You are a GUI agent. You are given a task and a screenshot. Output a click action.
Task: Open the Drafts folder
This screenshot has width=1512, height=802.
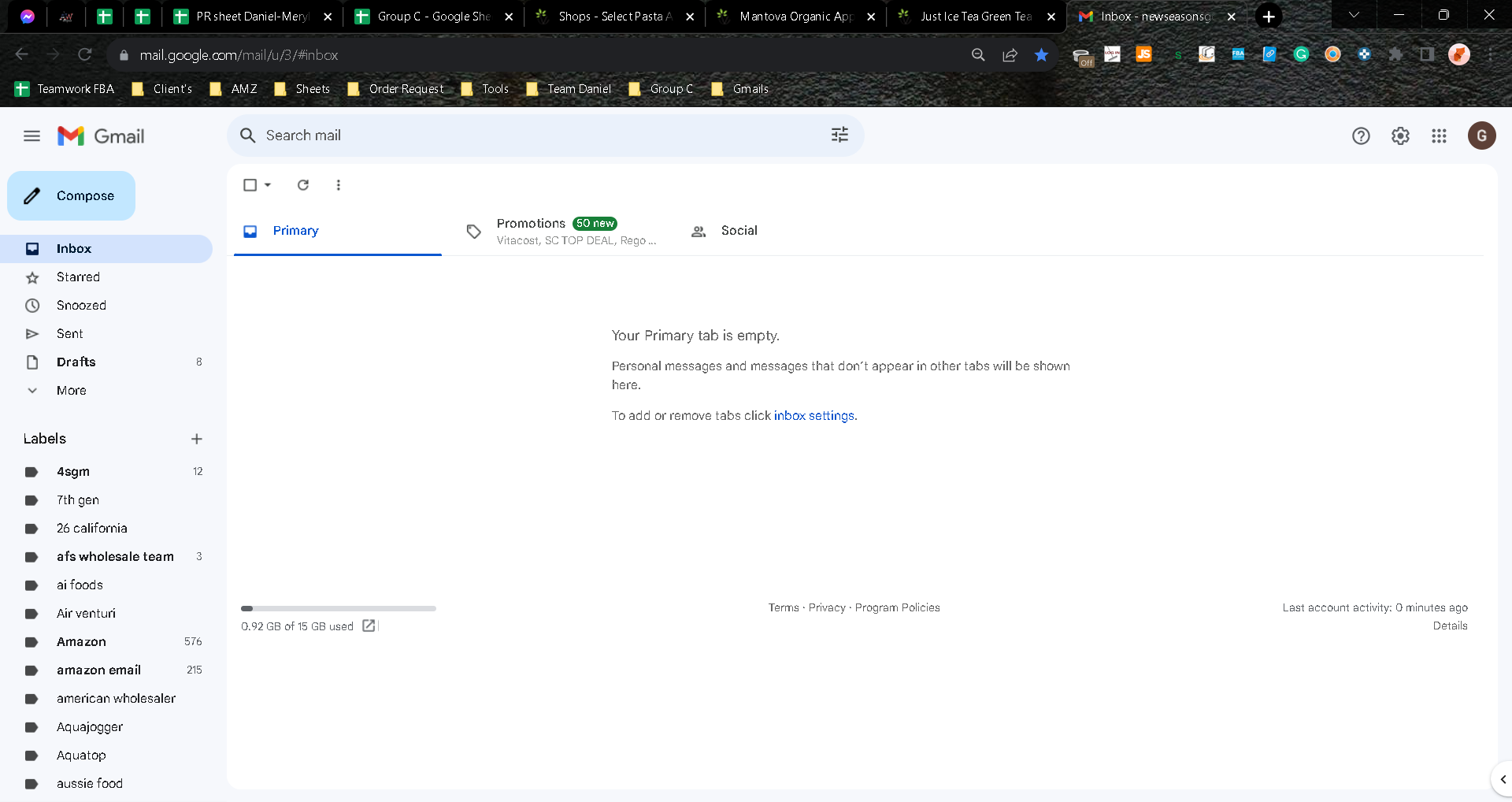pyautogui.click(x=106, y=362)
